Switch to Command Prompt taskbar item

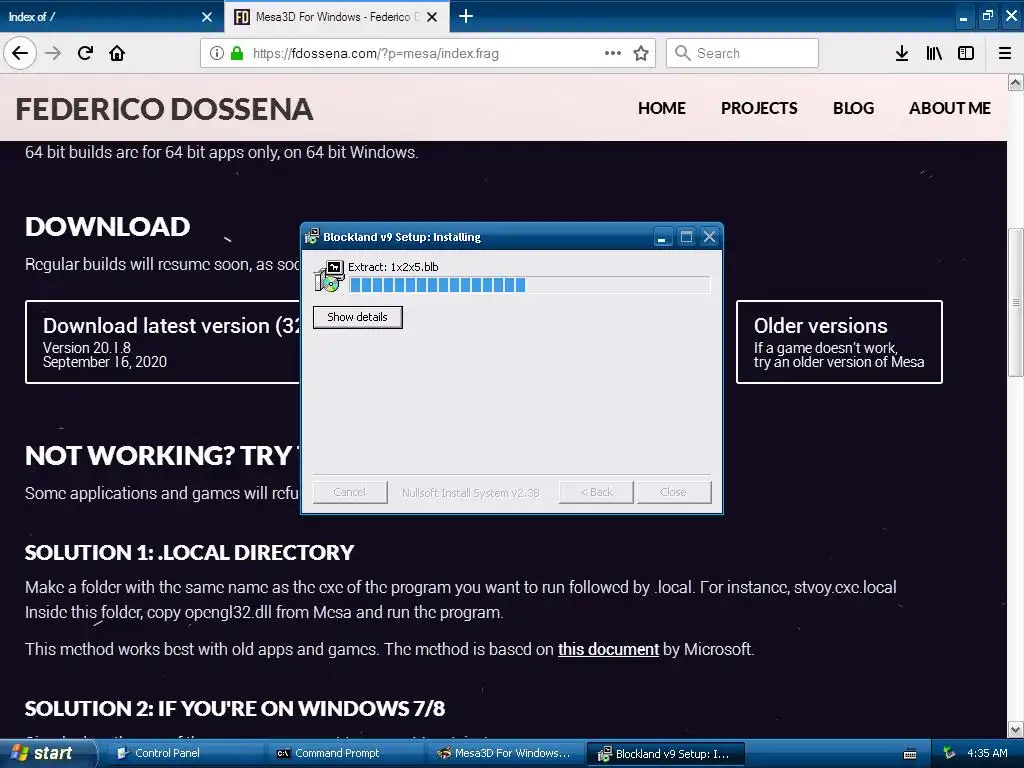pyautogui.click(x=347, y=754)
